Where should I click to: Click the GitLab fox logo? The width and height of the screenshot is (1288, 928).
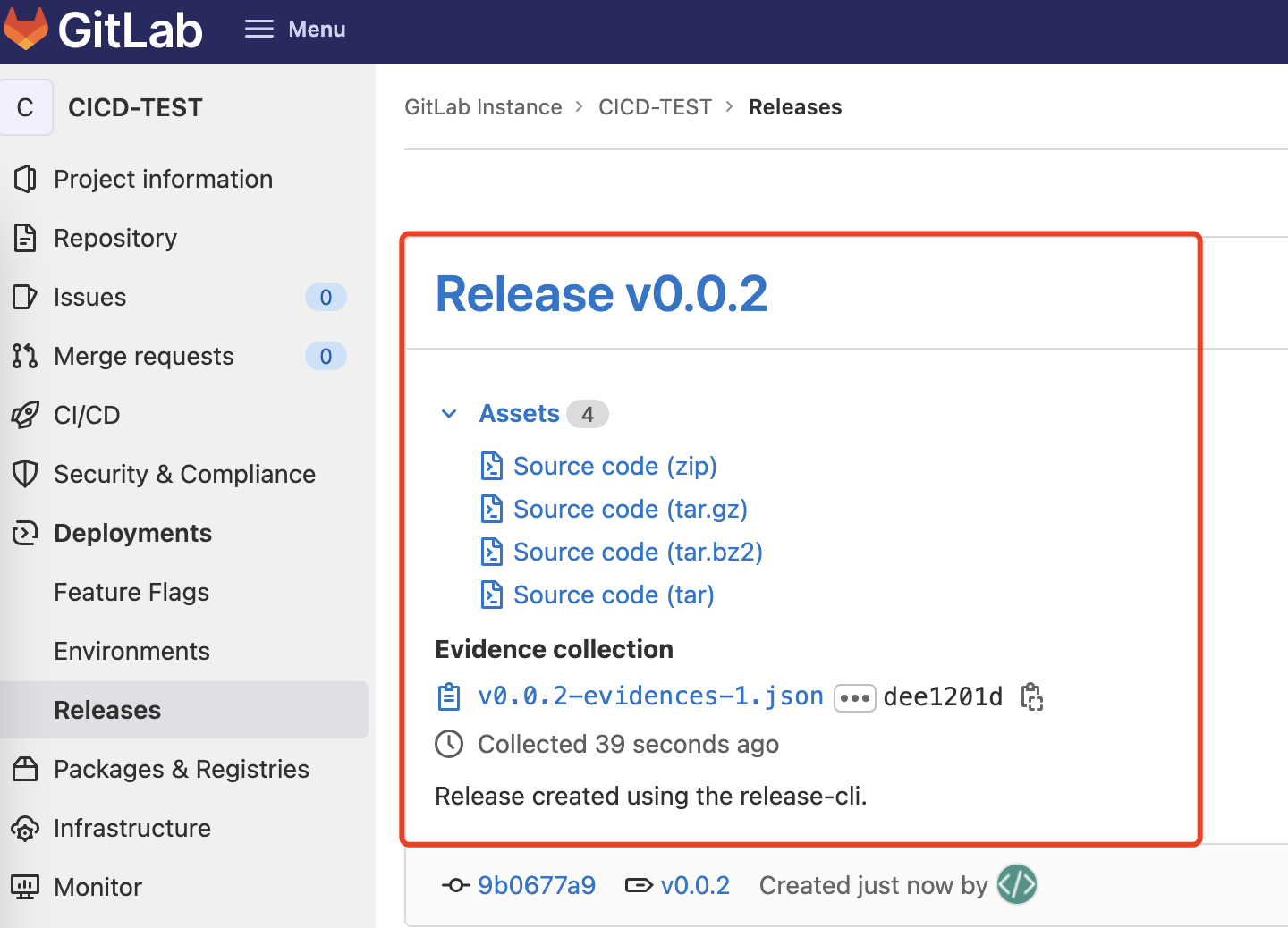pos(26,29)
